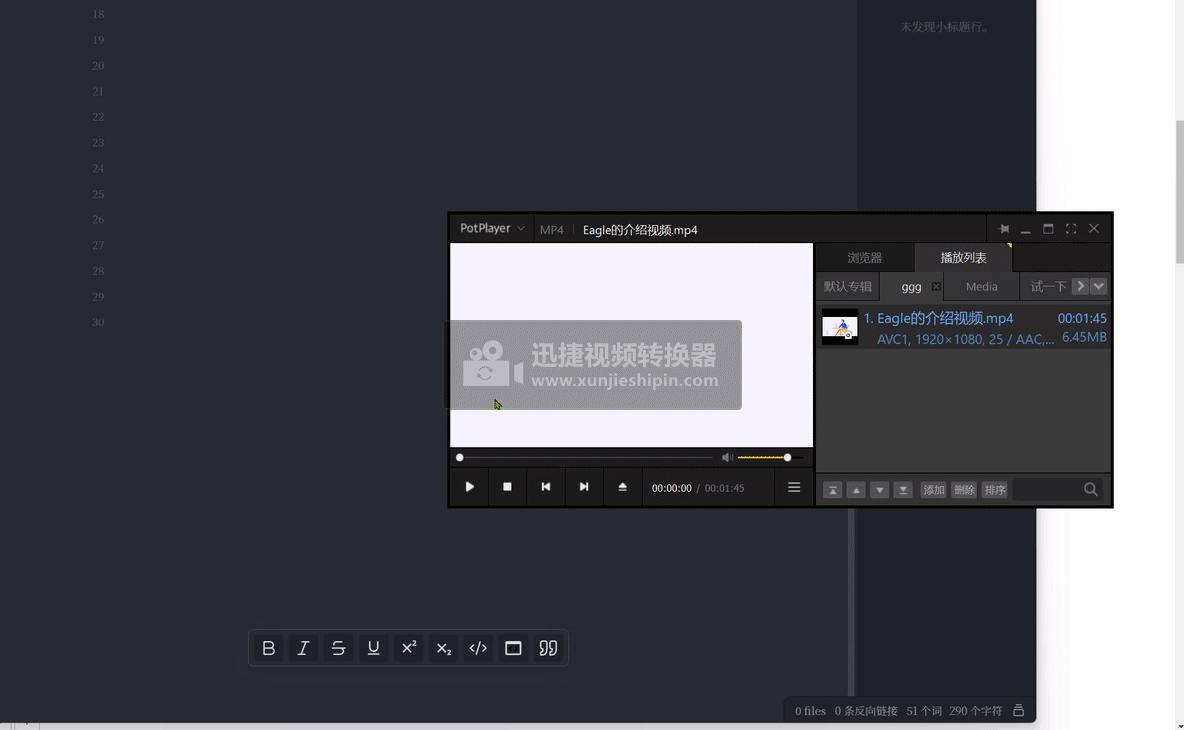Move playlist item to top with top-arrow icon
Screen dimensions: 1184x730
pos(832,489)
